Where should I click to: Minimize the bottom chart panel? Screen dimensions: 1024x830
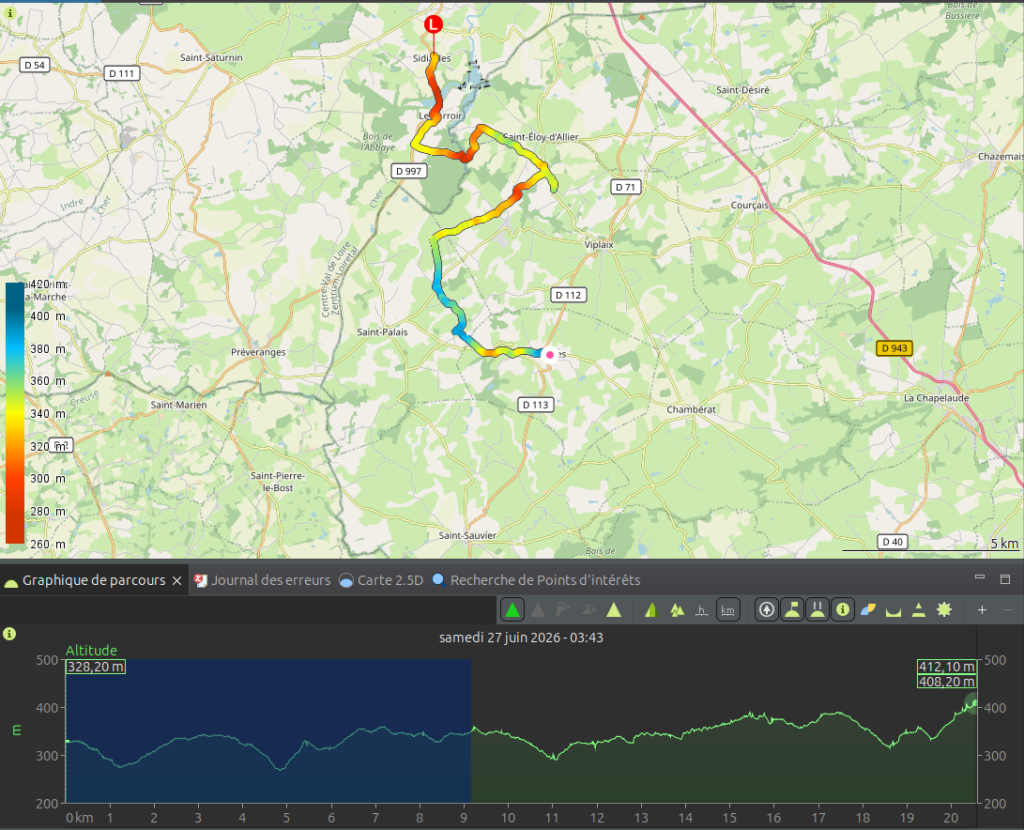tap(980, 577)
